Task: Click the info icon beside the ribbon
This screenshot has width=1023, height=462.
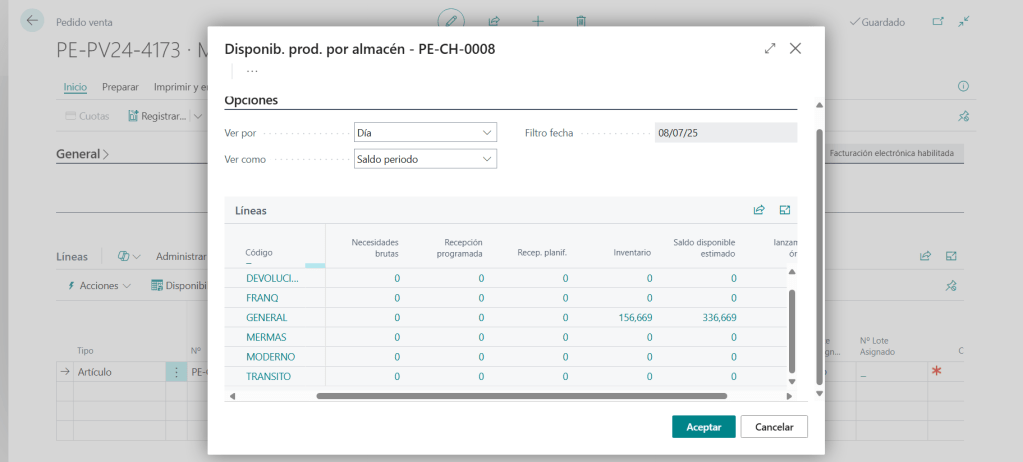Action: [964, 87]
